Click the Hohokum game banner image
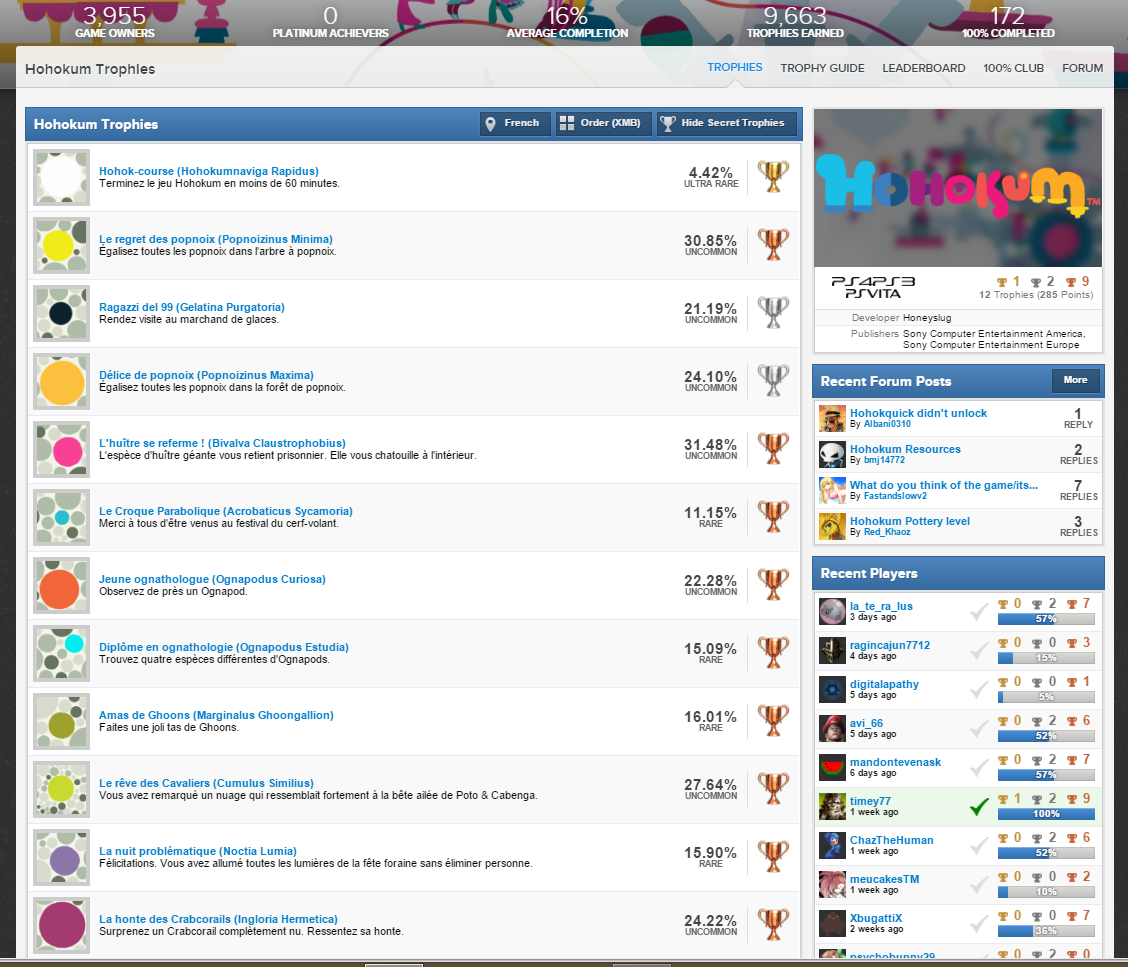 (x=958, y=188)
